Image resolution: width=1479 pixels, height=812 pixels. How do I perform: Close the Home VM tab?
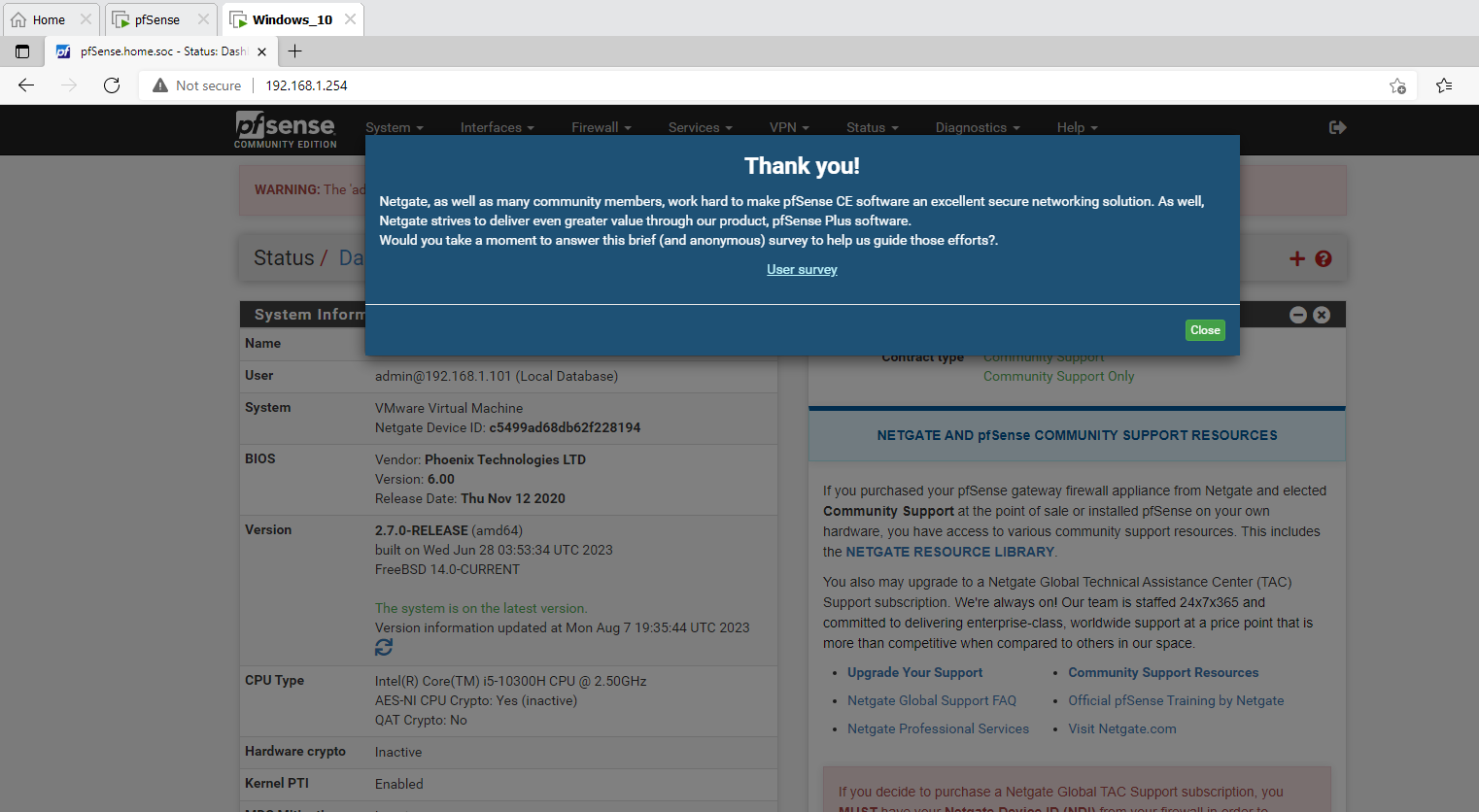[x=86, y=19]
